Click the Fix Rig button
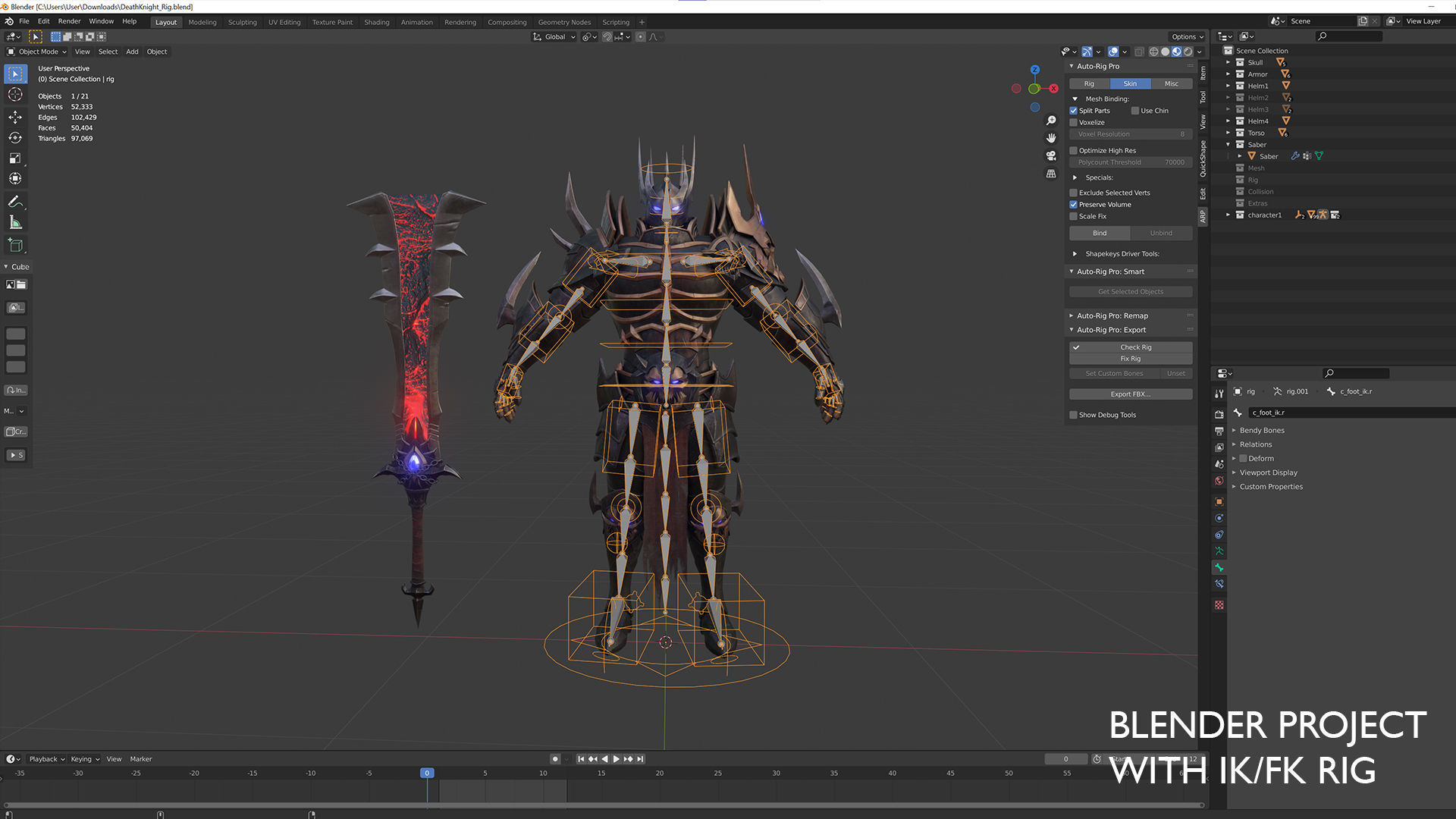The height and width of the screenshot is (819, 1456). point(1131,359)
